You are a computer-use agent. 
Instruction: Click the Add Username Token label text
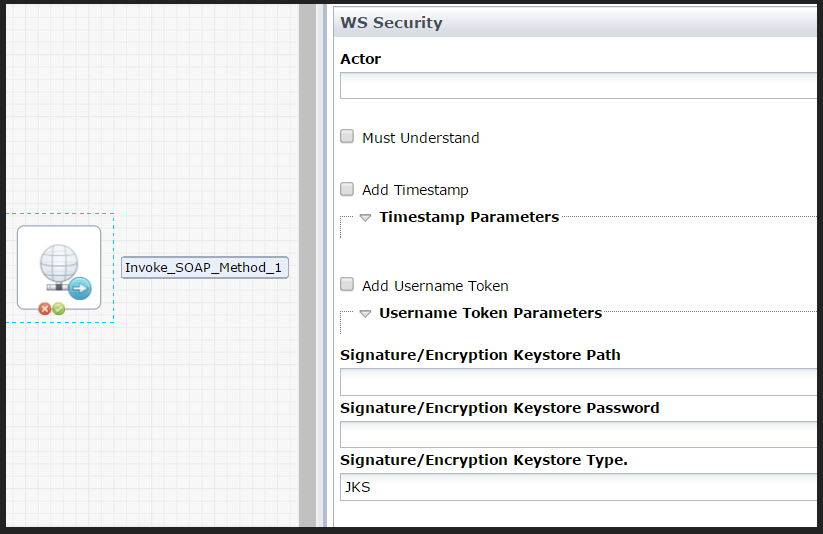pos(435,286)
